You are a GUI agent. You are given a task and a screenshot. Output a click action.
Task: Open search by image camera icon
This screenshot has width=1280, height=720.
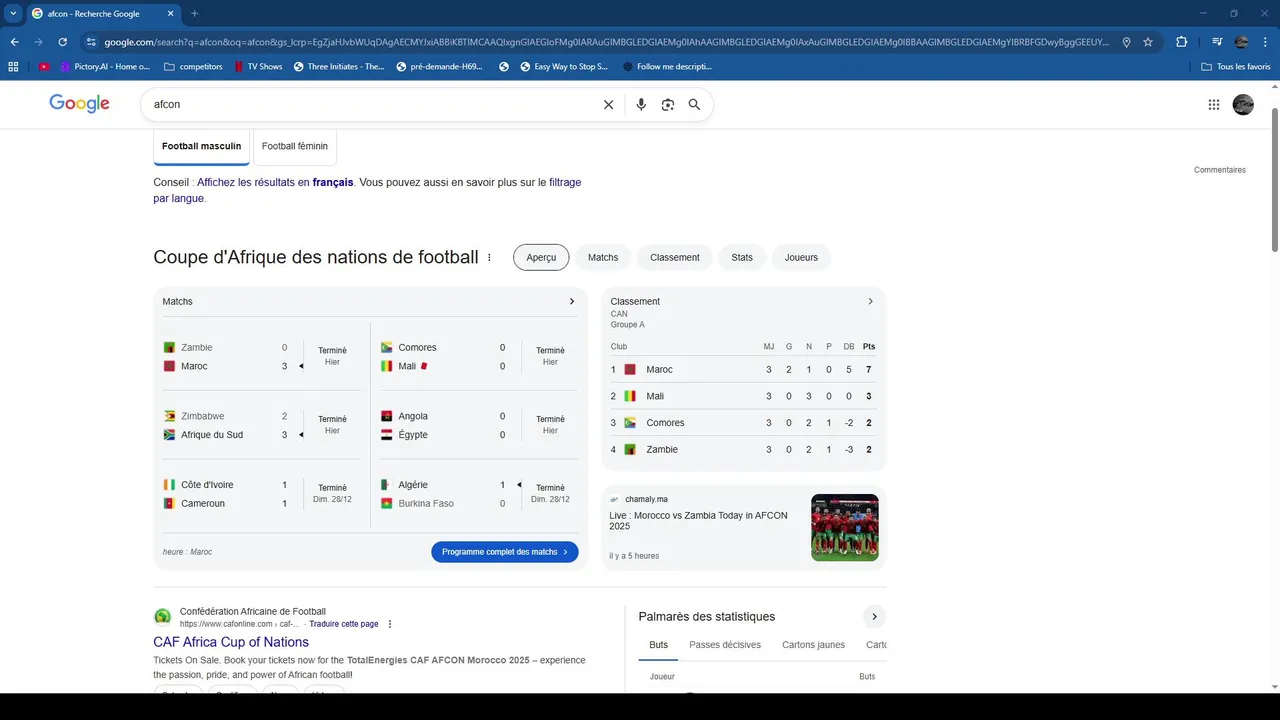(x=668, y=104)
